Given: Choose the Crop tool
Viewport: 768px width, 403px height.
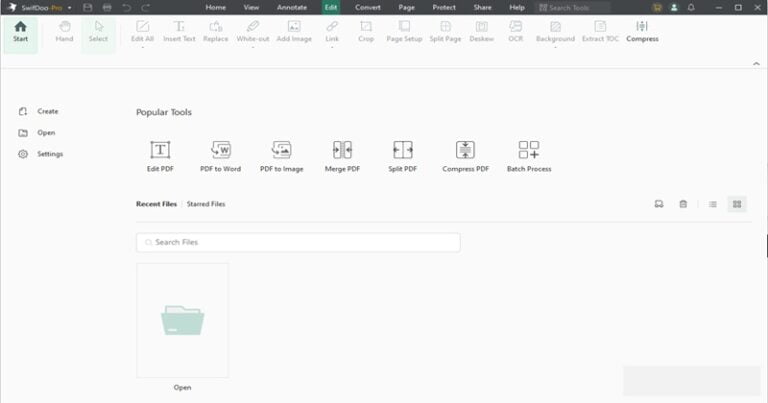Looking at the screenshot, I should click(x=366, y=31).
